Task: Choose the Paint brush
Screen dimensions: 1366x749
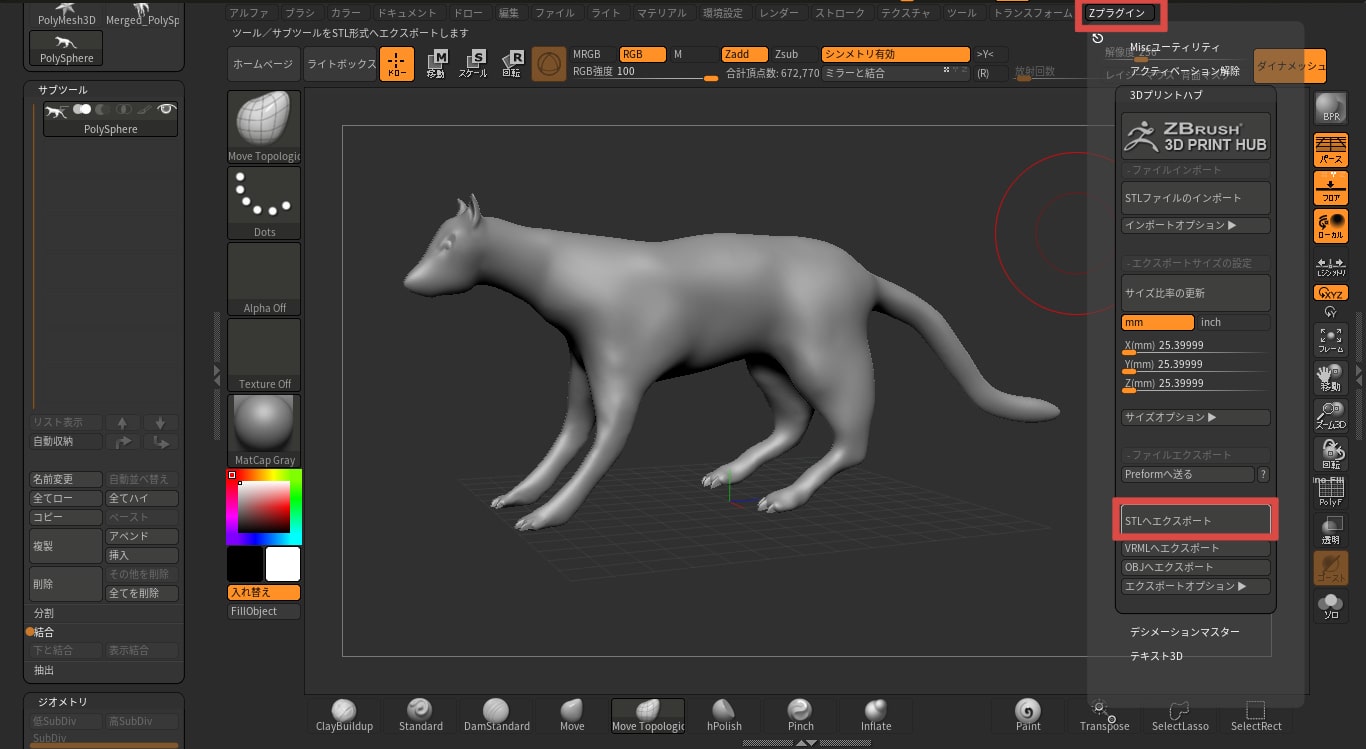Action: (x=1028, y=715)
